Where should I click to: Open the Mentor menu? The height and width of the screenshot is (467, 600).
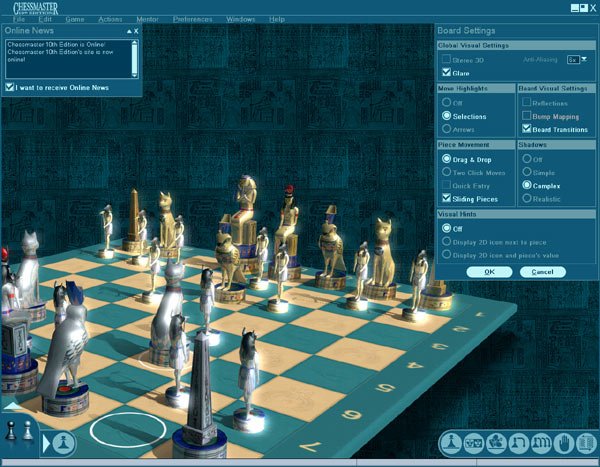point(147,19)
